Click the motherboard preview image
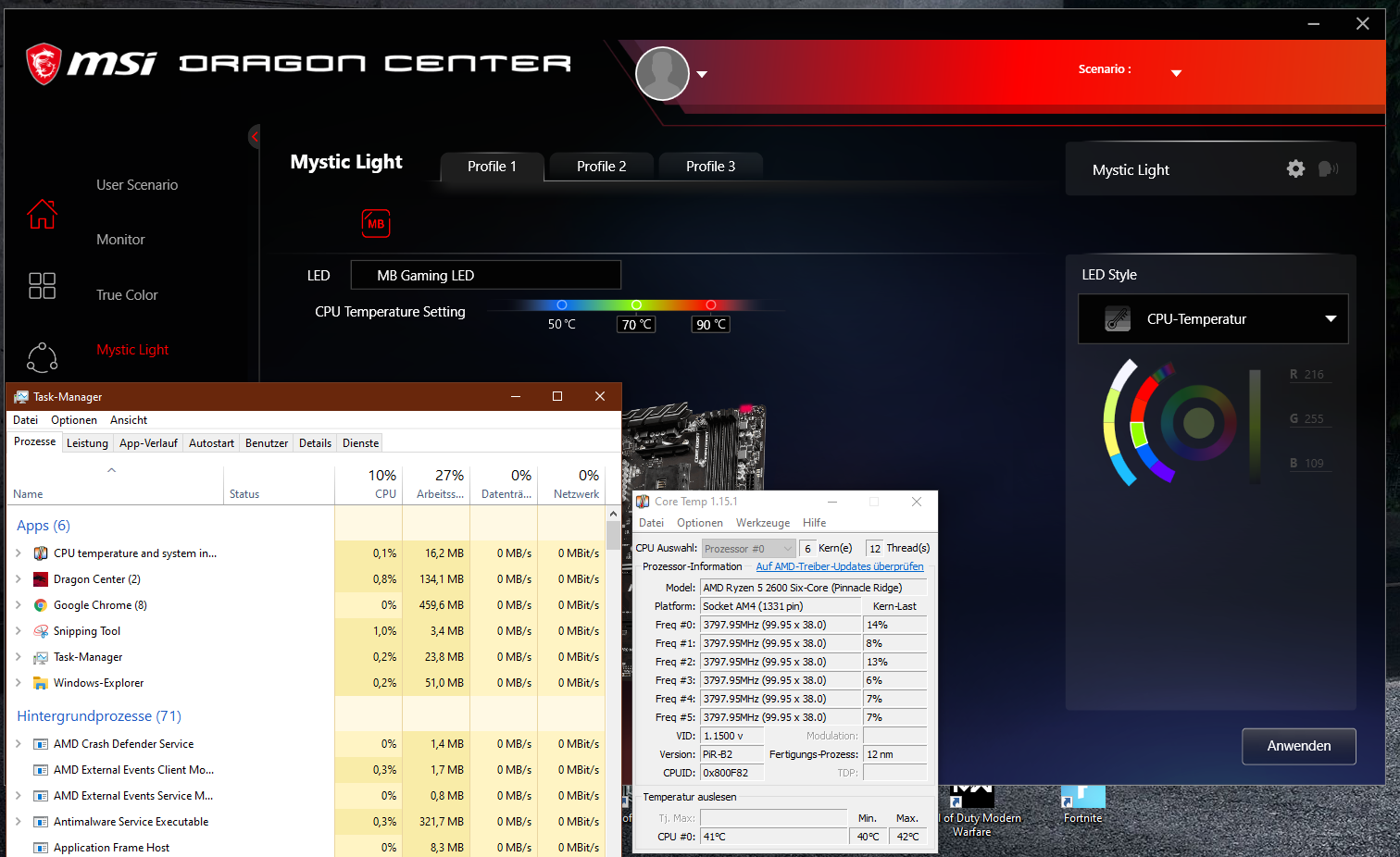 tap(694, 449)
